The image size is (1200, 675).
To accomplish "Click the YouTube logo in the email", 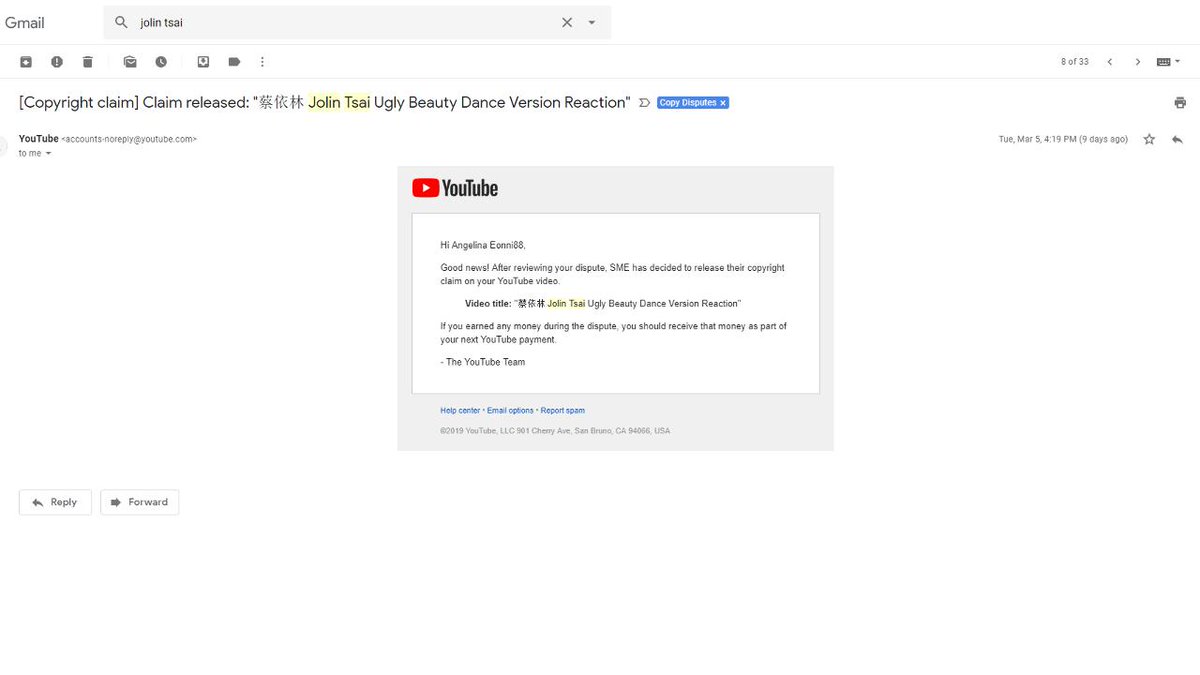I will [455, 188].
